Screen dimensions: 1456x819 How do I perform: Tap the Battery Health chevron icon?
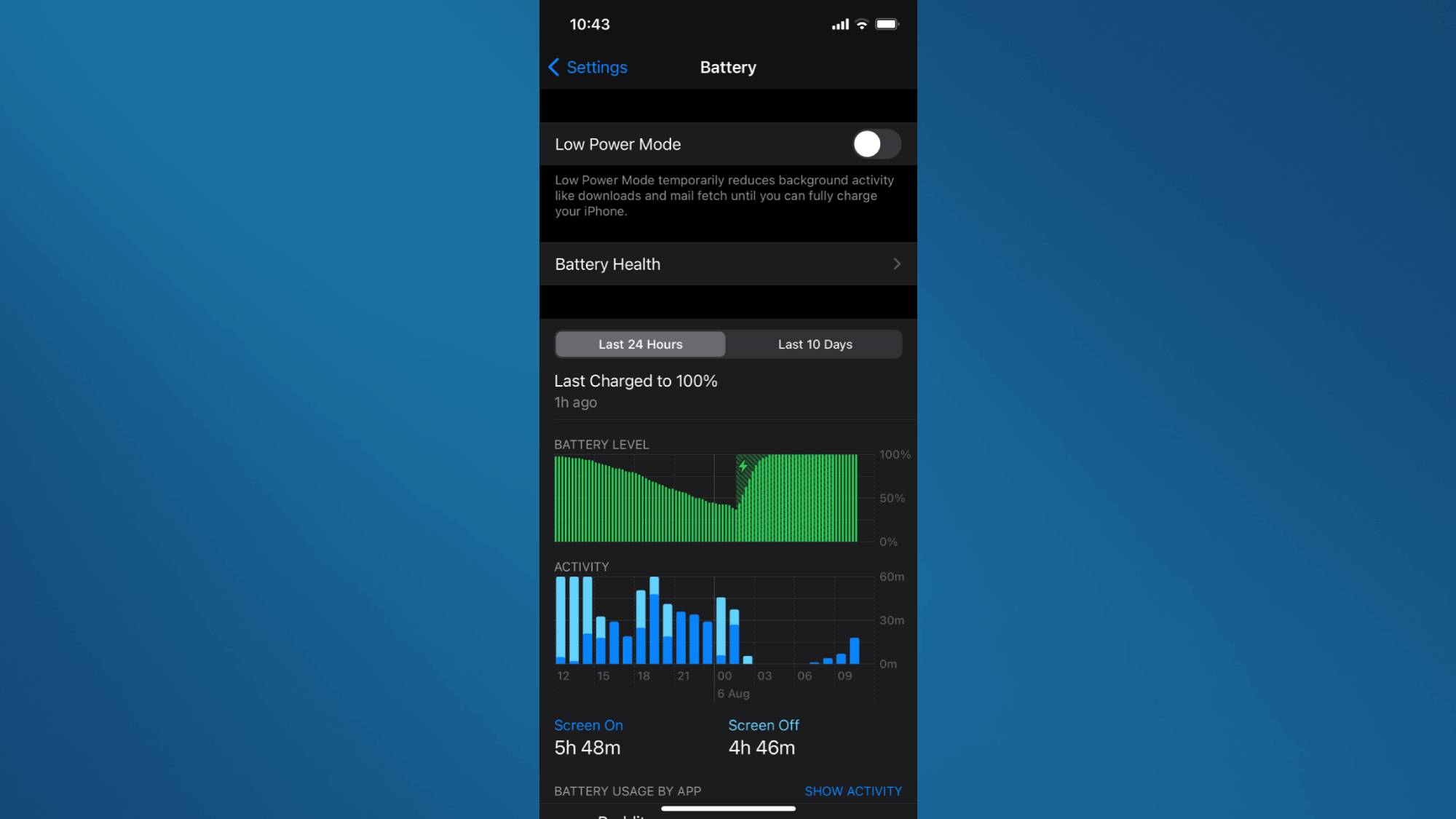[896, 264]
